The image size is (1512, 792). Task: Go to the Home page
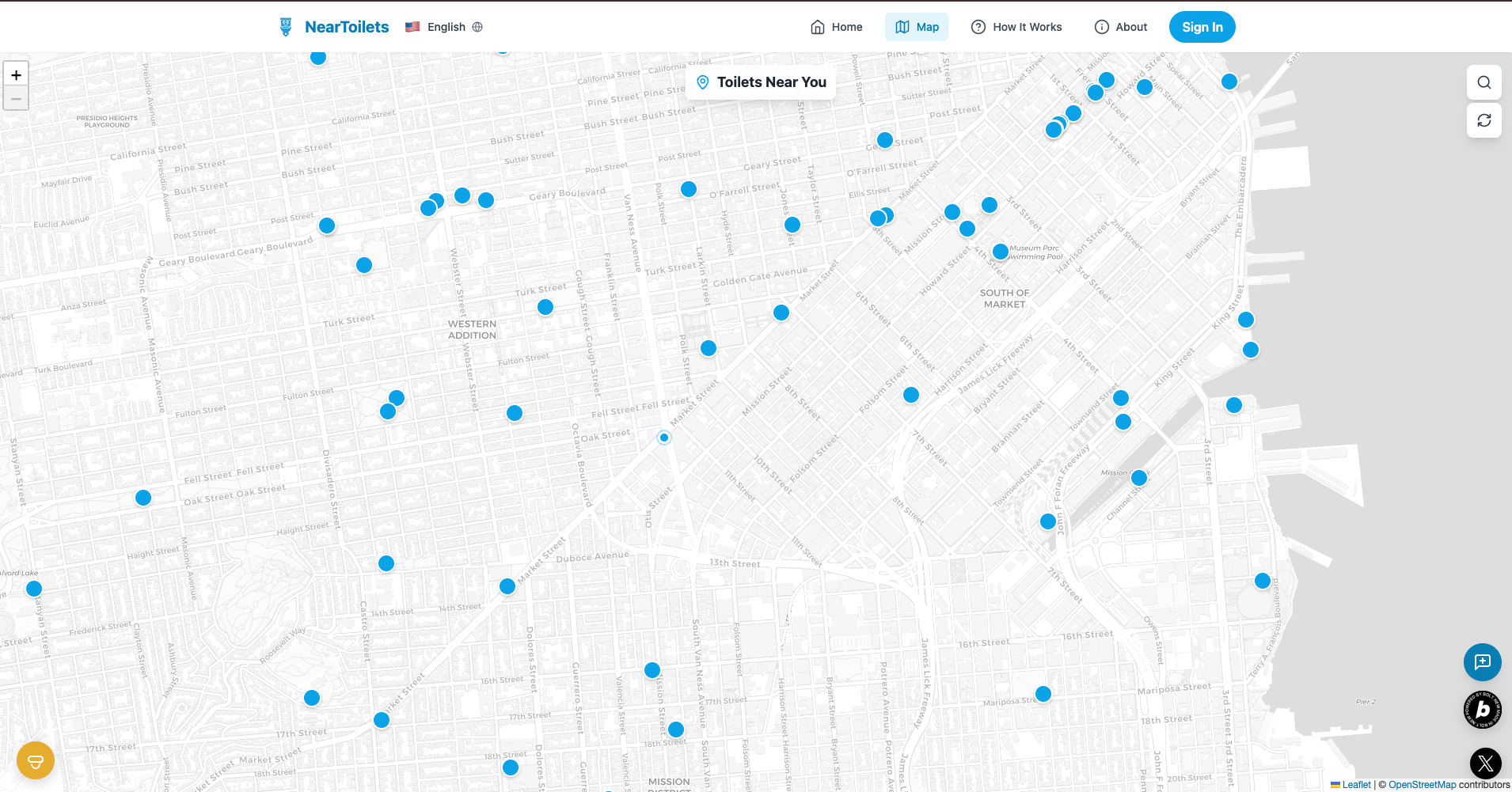pyautogui.click(x=836, y=27)
